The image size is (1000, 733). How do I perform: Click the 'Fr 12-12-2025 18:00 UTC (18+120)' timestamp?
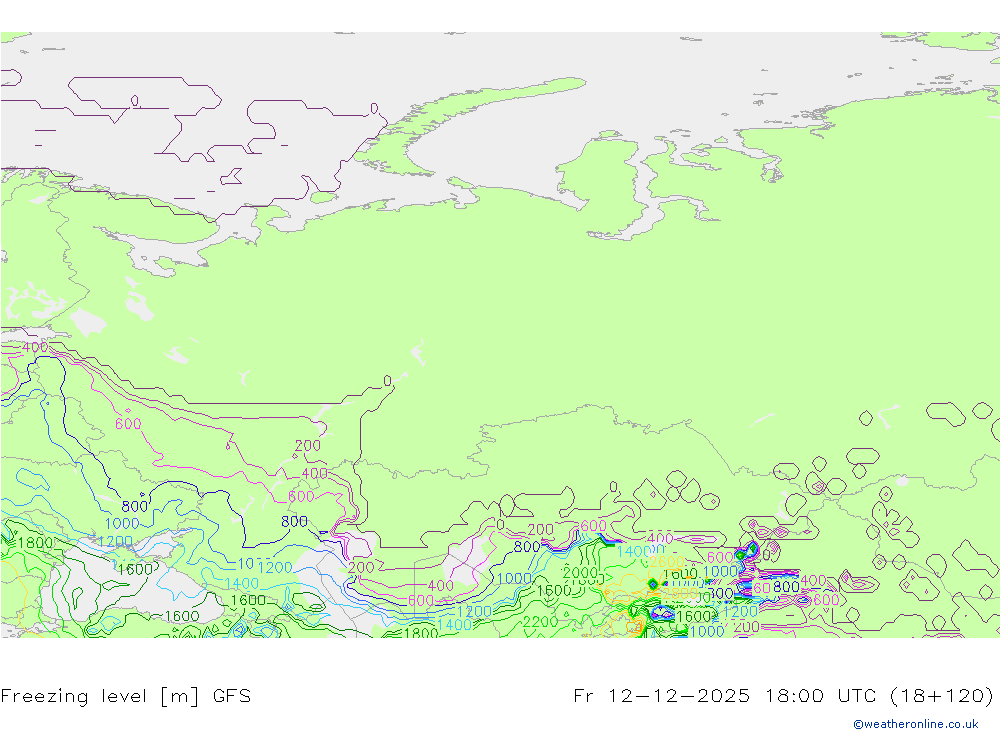pos(784,695)
